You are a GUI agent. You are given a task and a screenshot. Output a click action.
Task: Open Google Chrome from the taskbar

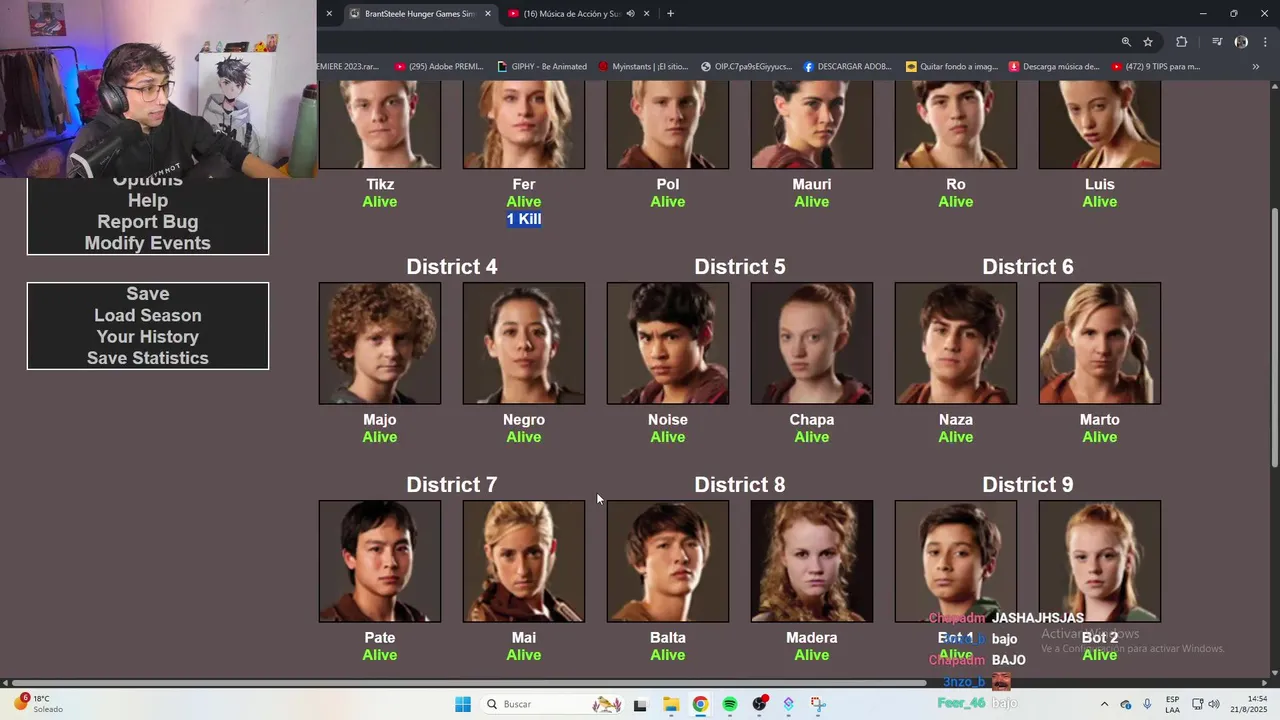pos(700,704)
